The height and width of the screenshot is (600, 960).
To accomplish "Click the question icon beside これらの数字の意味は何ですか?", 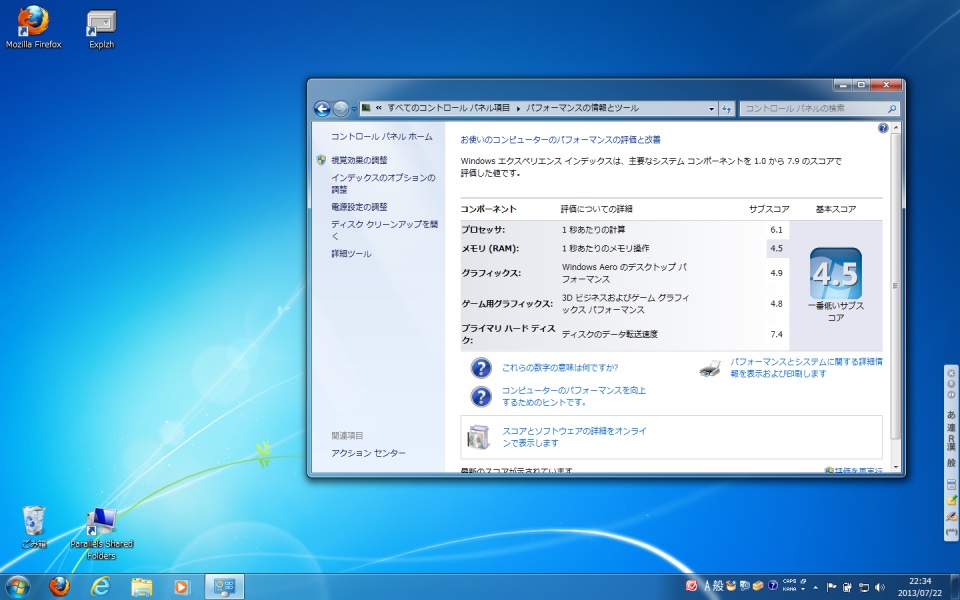I will 481,367.
